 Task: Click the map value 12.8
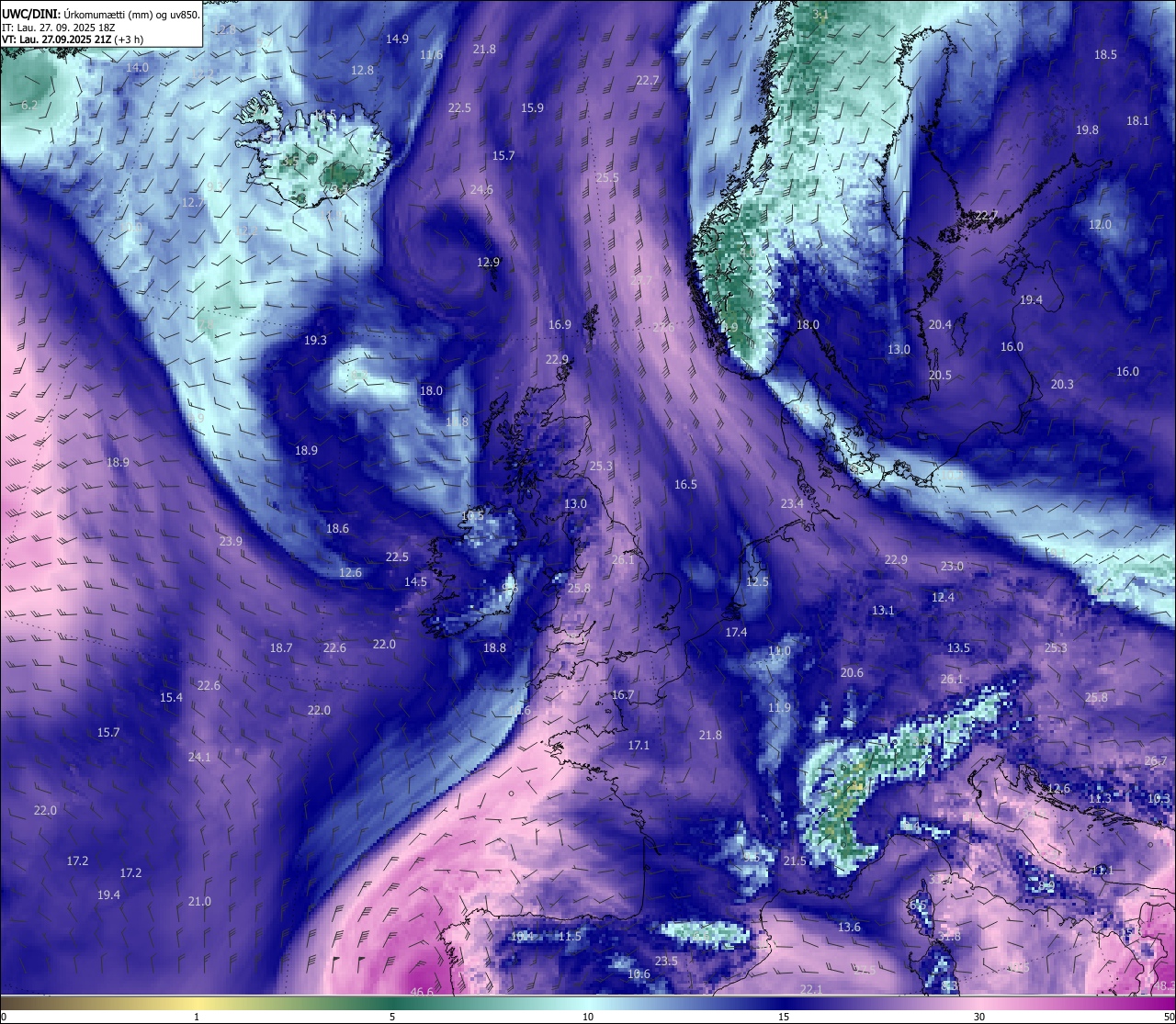[363, 70]
